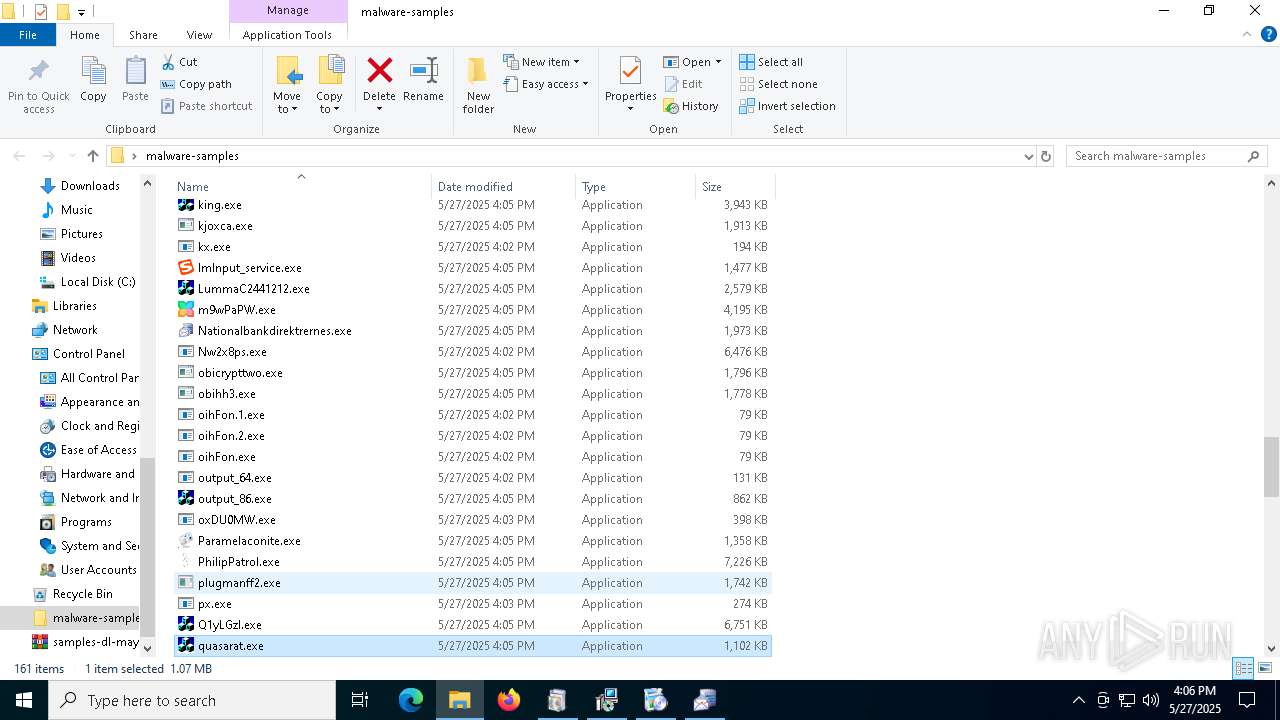This screenshot has width=1280, height=720.
Task: Open the Move to dropdown
Action: pos(287,109)
